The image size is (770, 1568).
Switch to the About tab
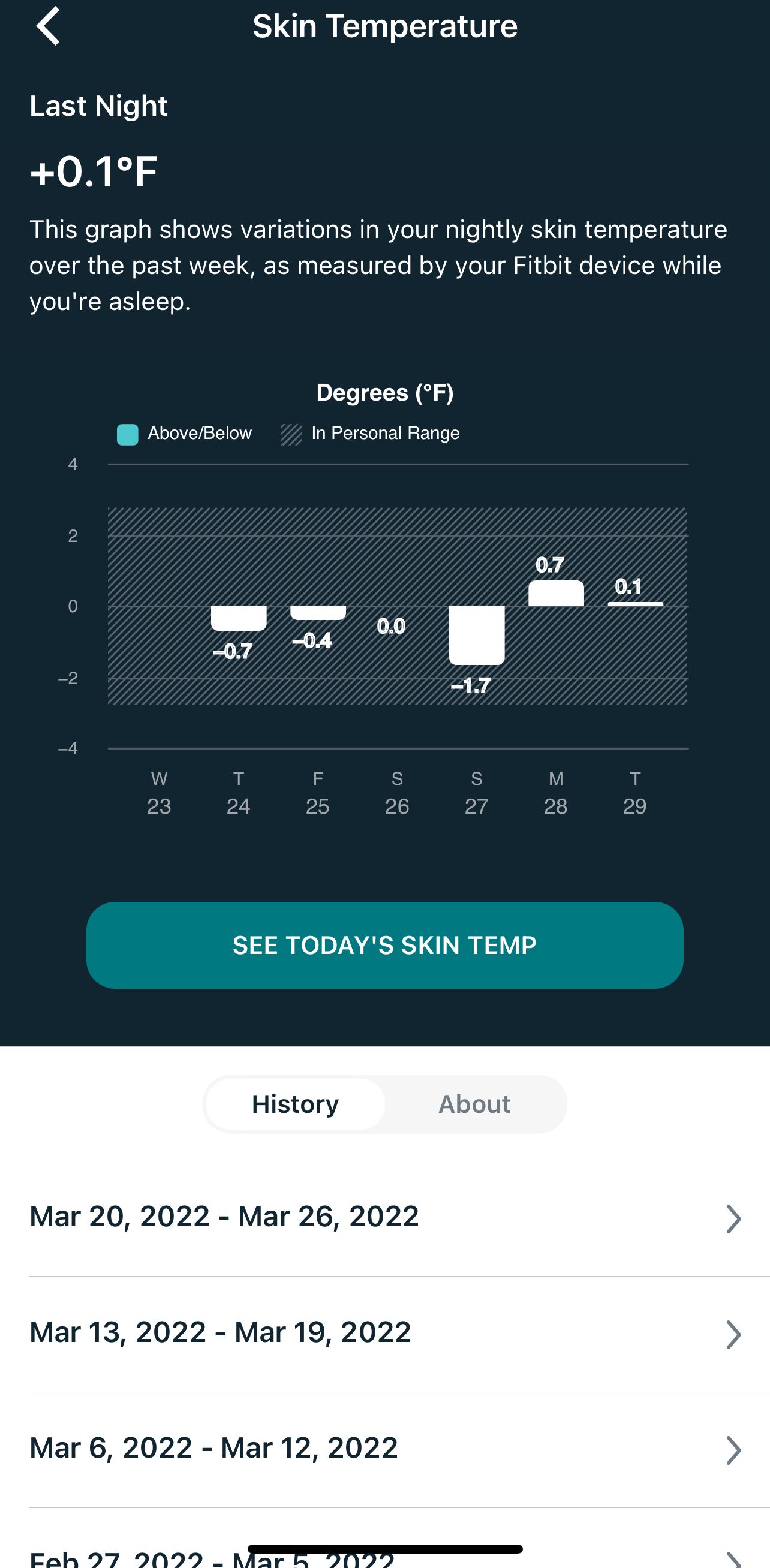(474, 1104)
